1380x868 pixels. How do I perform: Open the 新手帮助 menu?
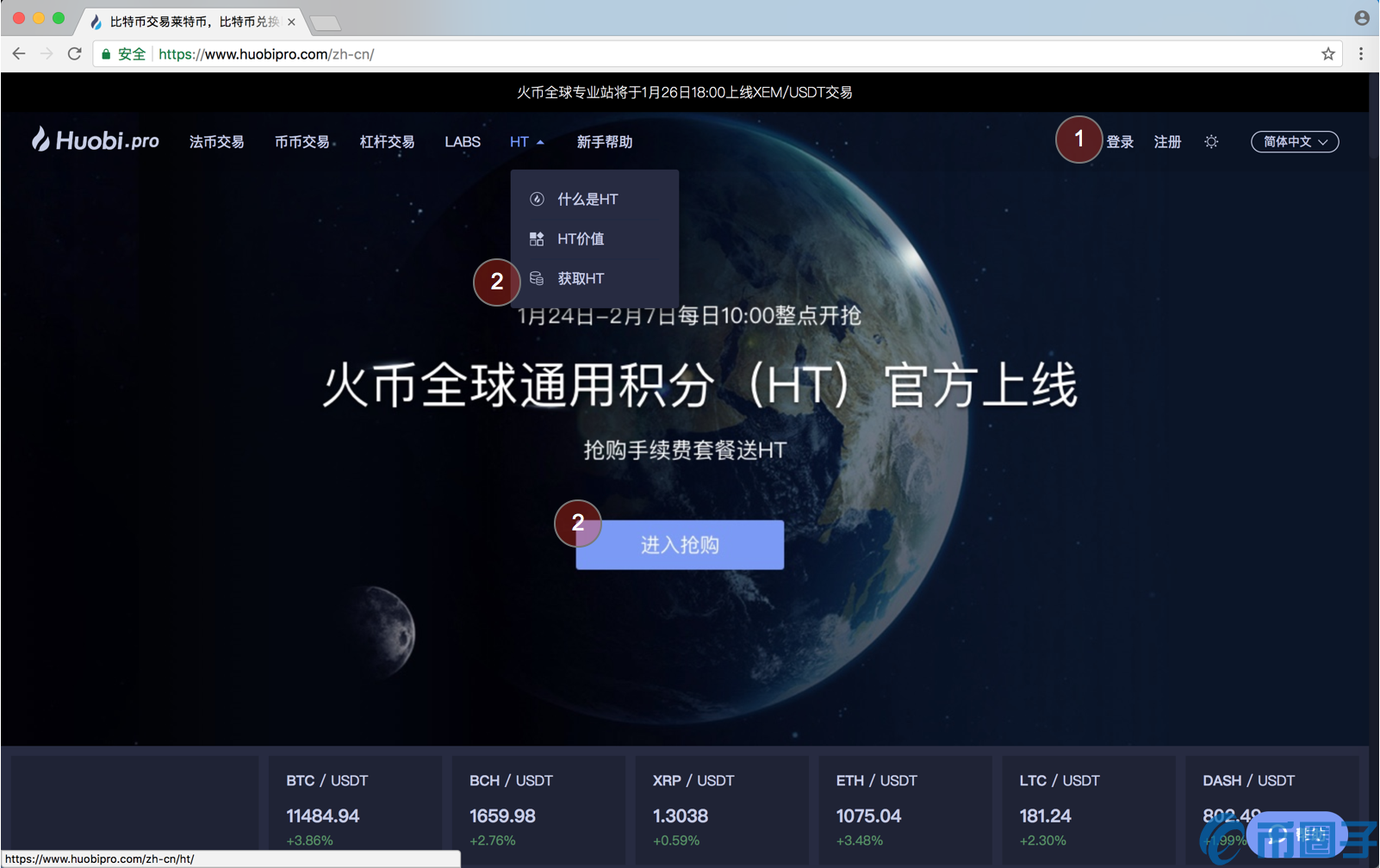tap(605, 141)
